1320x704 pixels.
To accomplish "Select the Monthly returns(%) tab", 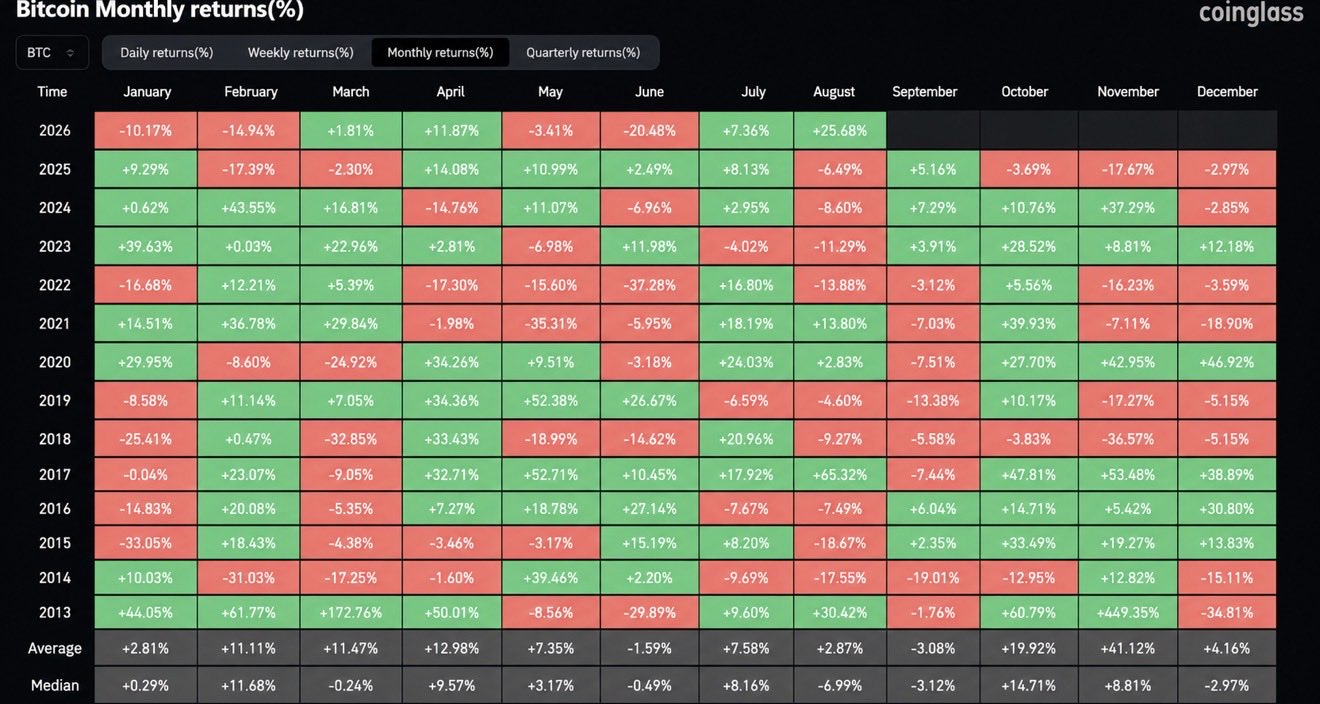I will tap(440, 52).
